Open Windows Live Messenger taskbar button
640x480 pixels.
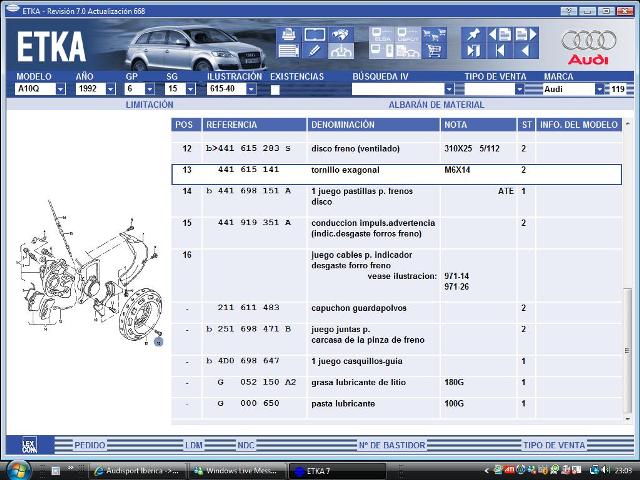tap(237, 471)
